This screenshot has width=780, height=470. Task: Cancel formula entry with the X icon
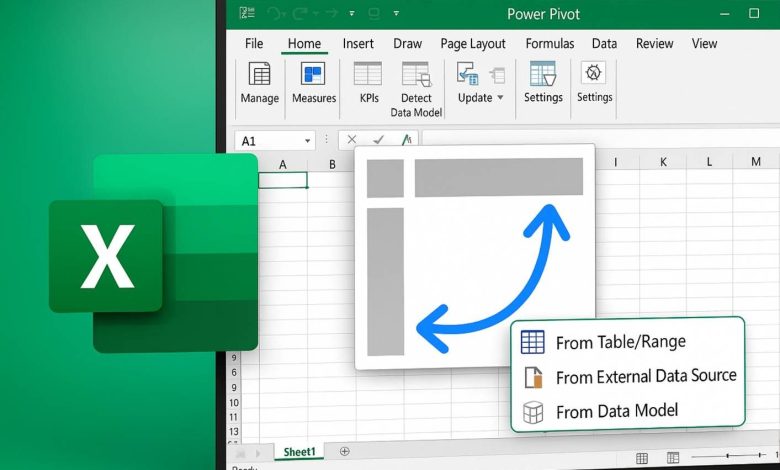[x=352, y=141]
